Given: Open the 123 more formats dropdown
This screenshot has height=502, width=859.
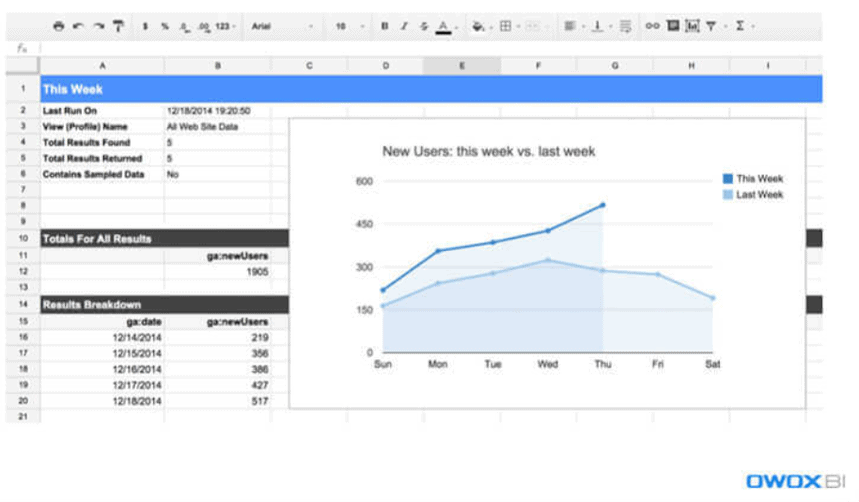Looking at the screenshot, I should (x=225, y=26).
